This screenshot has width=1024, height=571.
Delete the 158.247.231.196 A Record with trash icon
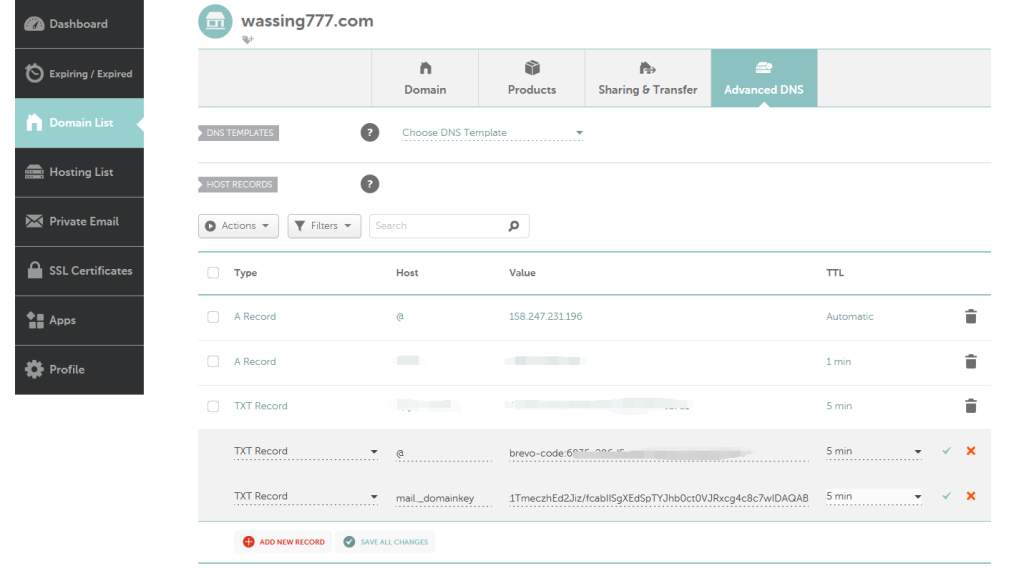(970, 317)
